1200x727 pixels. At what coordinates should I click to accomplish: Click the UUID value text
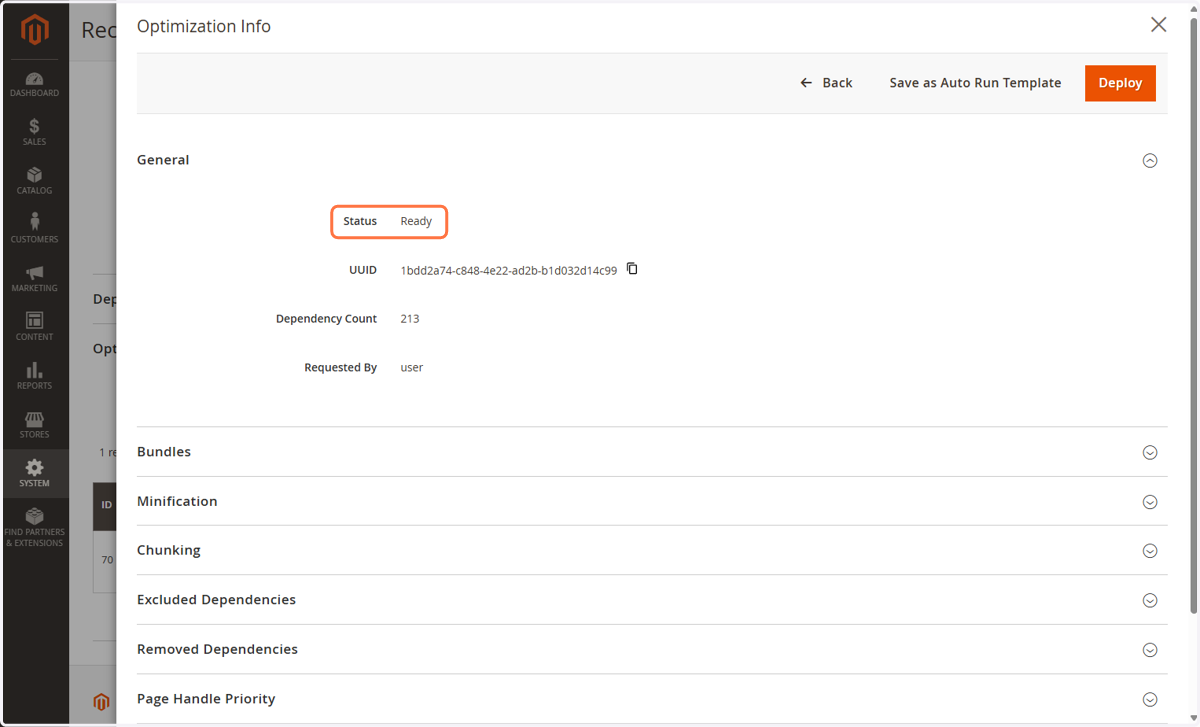click(508, 270)
